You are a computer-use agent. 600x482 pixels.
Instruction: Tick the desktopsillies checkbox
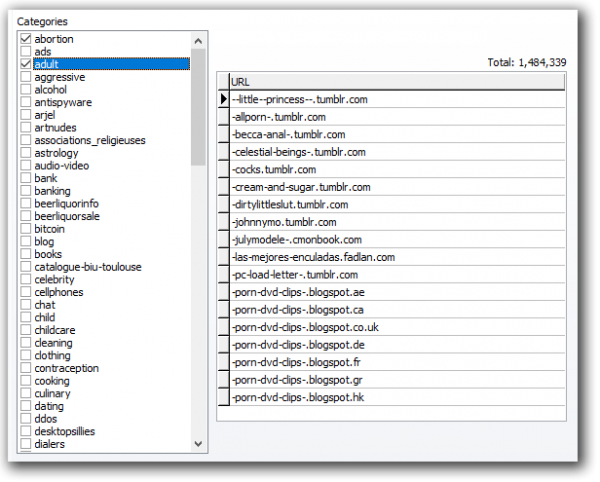(26, 431)
